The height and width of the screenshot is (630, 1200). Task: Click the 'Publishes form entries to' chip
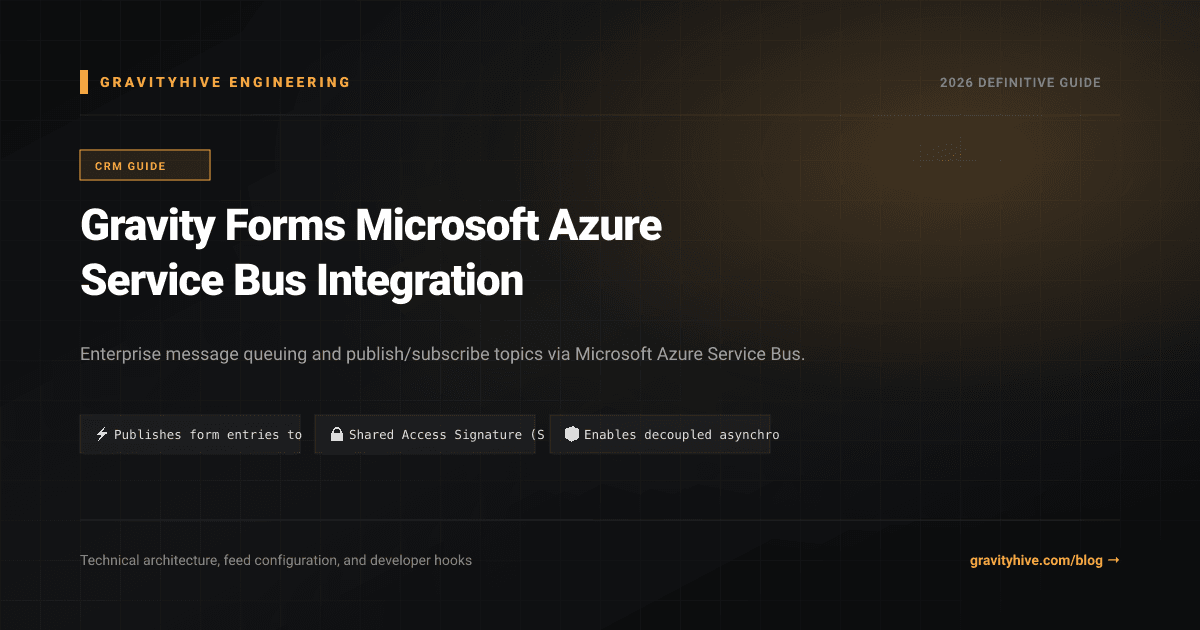190,435
